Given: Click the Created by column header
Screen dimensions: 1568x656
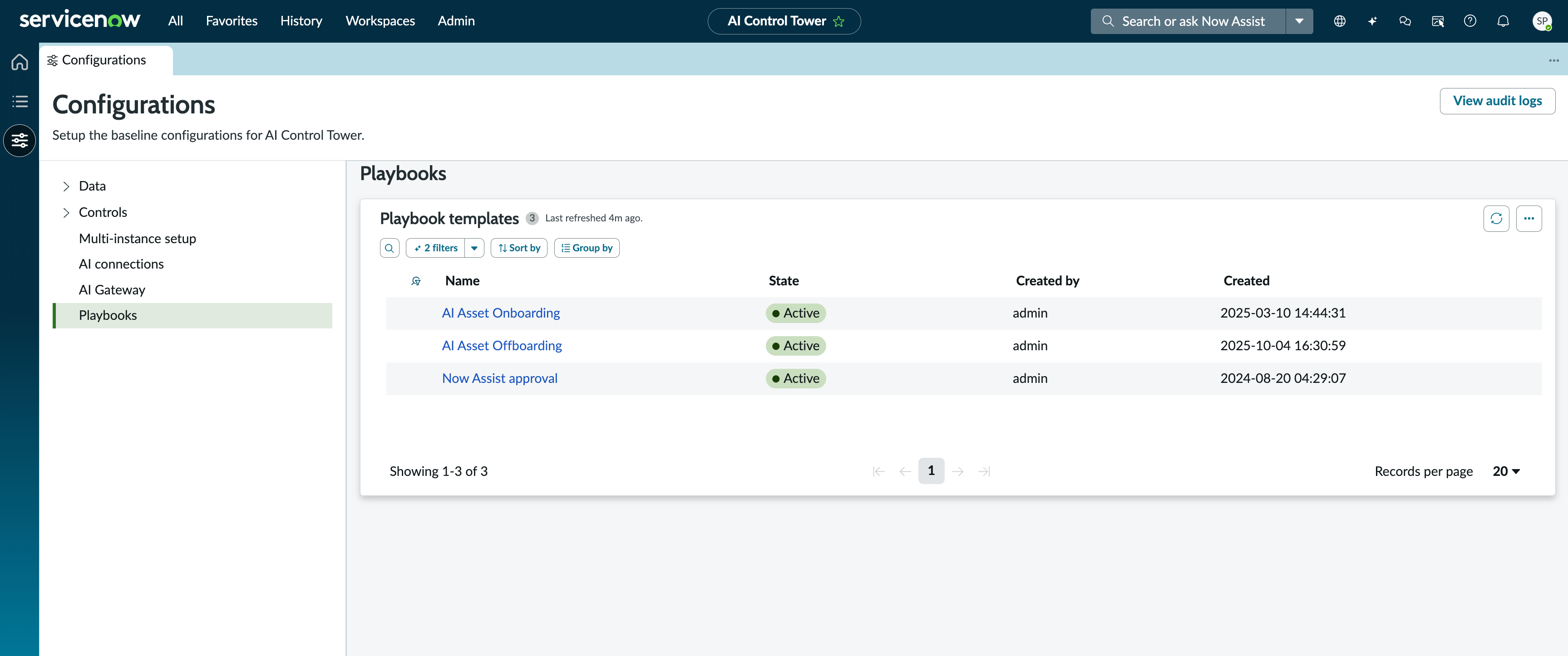Looking at the screenshot, I should [1047, 281].
